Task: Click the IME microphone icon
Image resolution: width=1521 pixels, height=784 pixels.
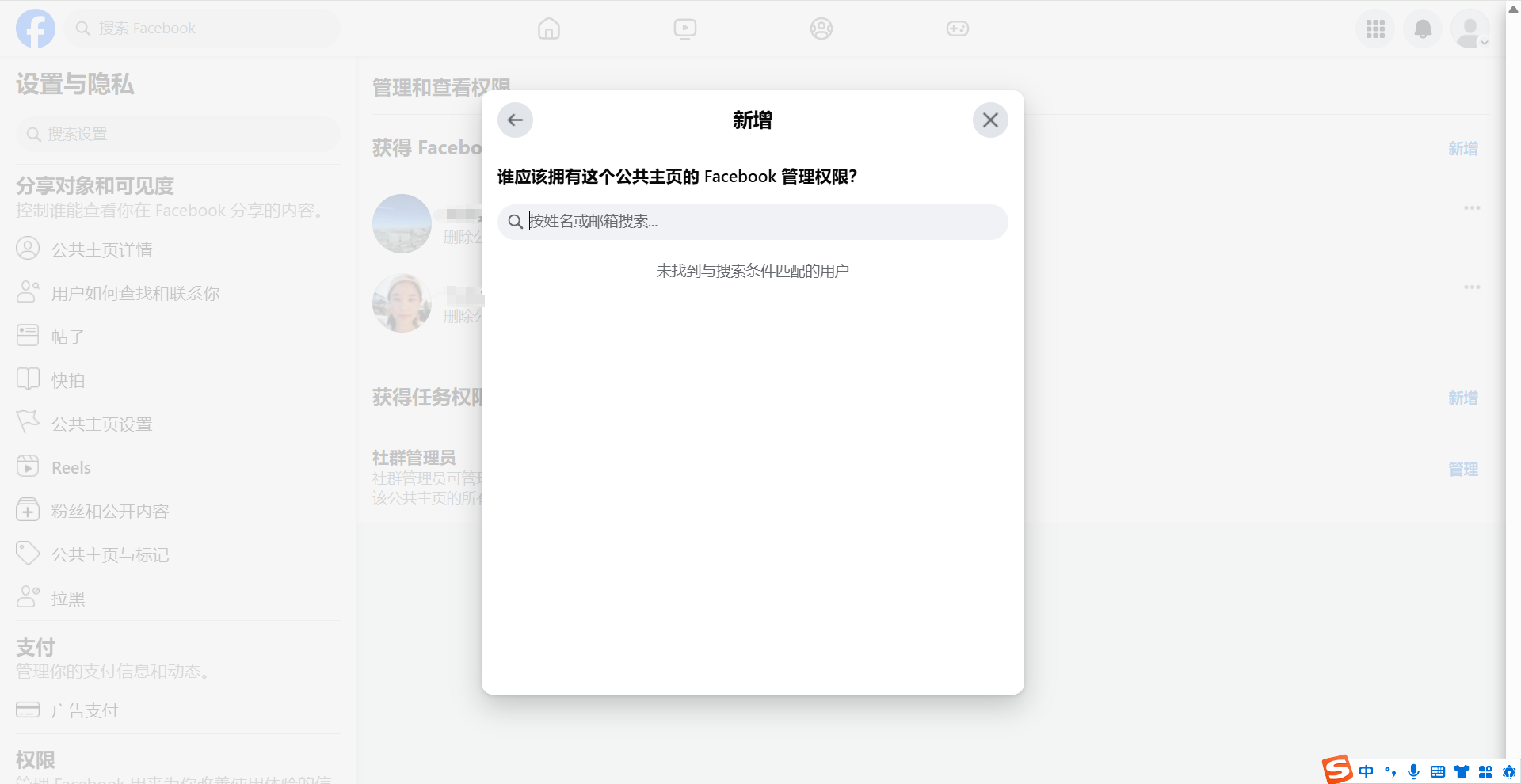Action: (x=1413, y=771)
